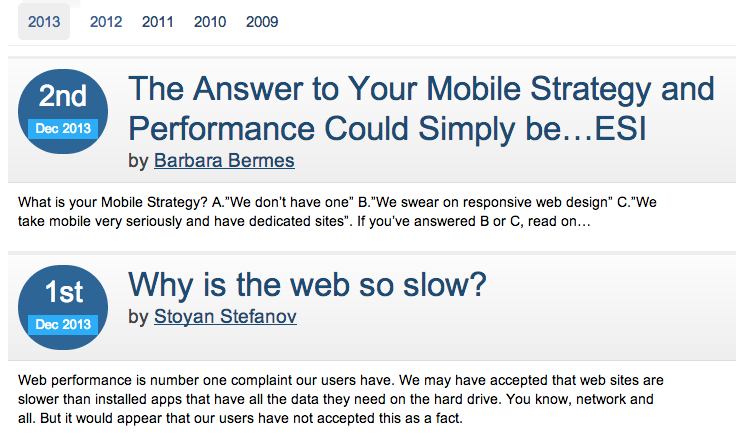Click the light-blue Dec 2013 label under 1st

pos(63,325)
